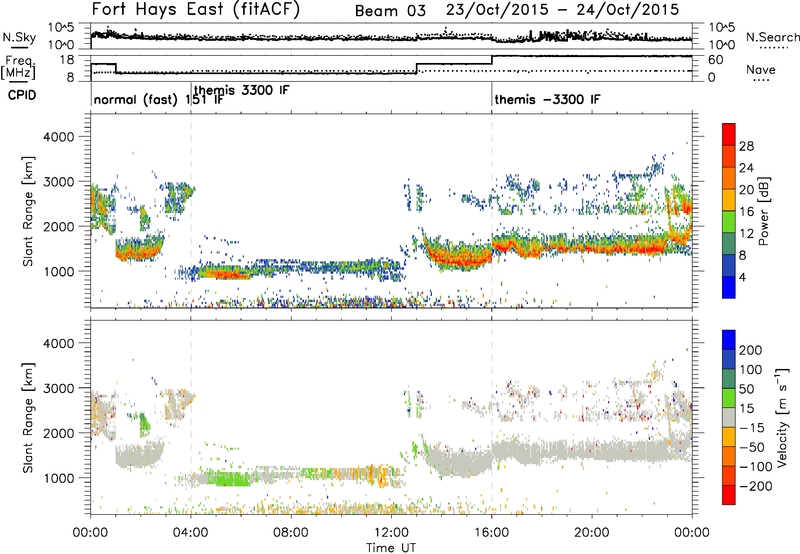Click the 12:00 time tick label
Image resolution: width=800 pixels, height=554 pixels.
[x=391, y=533]
